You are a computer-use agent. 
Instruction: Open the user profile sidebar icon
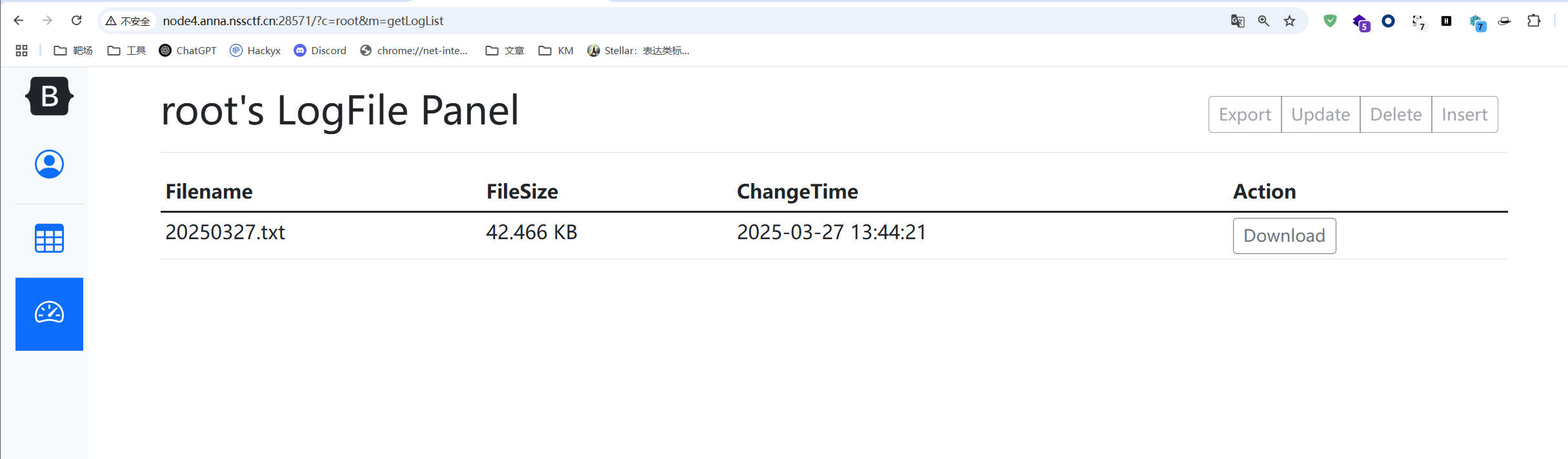click(49, 164)
